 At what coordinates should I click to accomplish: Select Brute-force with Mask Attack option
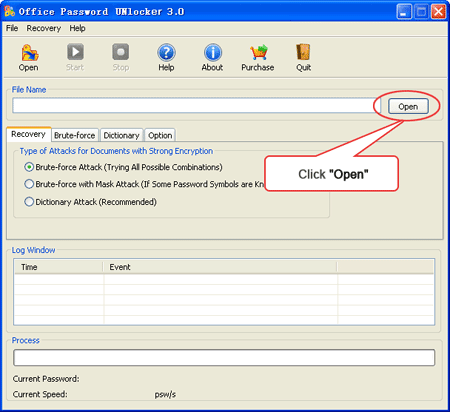tap(29, 184)
